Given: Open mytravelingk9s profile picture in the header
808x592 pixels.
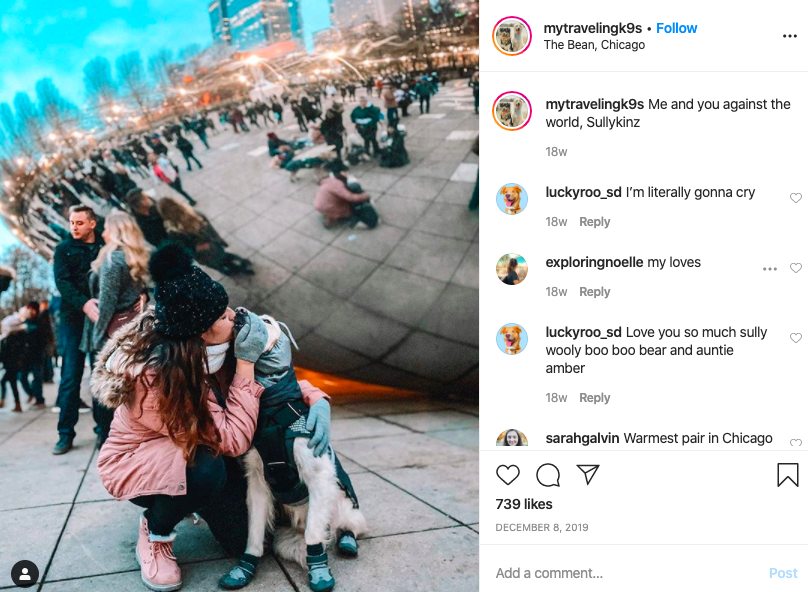Looking at the screenshot, I should click(x=512, y=36).
